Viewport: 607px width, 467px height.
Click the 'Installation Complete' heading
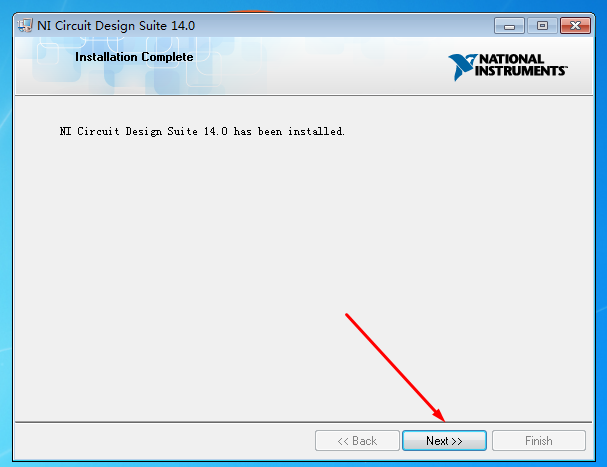click(134, 57)
